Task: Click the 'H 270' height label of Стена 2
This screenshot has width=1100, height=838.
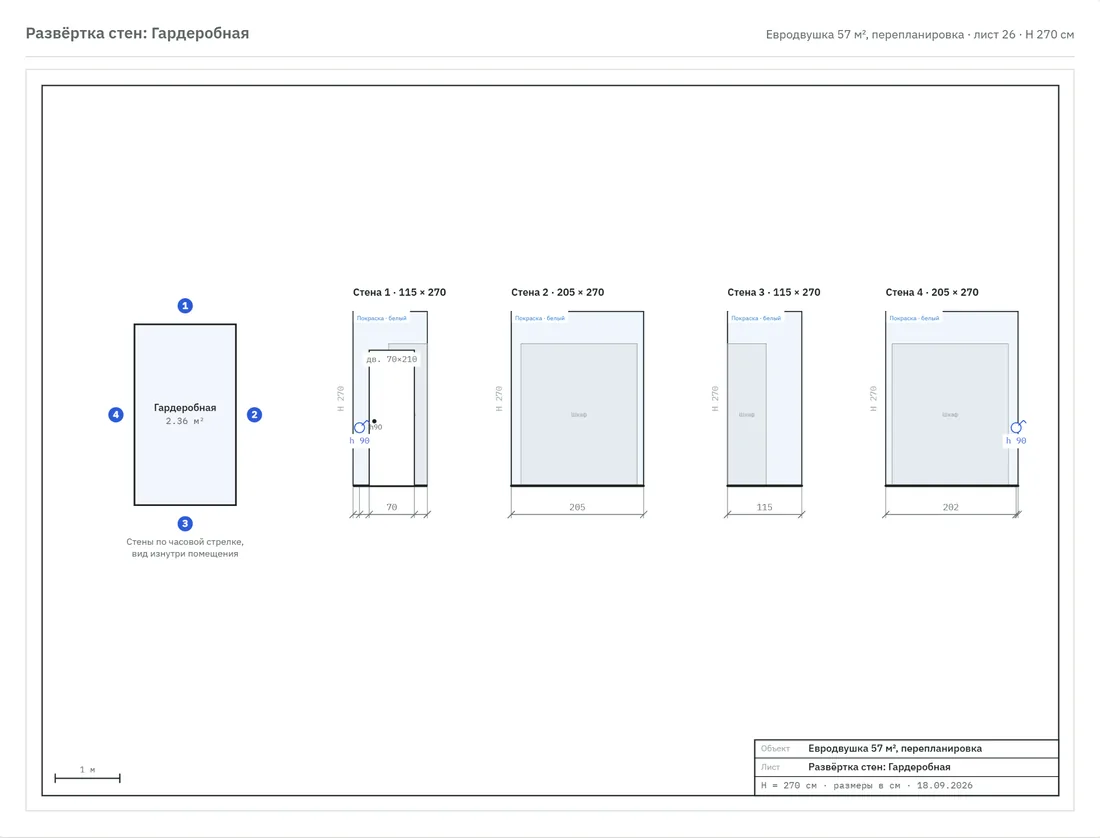Action: (x=499, y=398)
